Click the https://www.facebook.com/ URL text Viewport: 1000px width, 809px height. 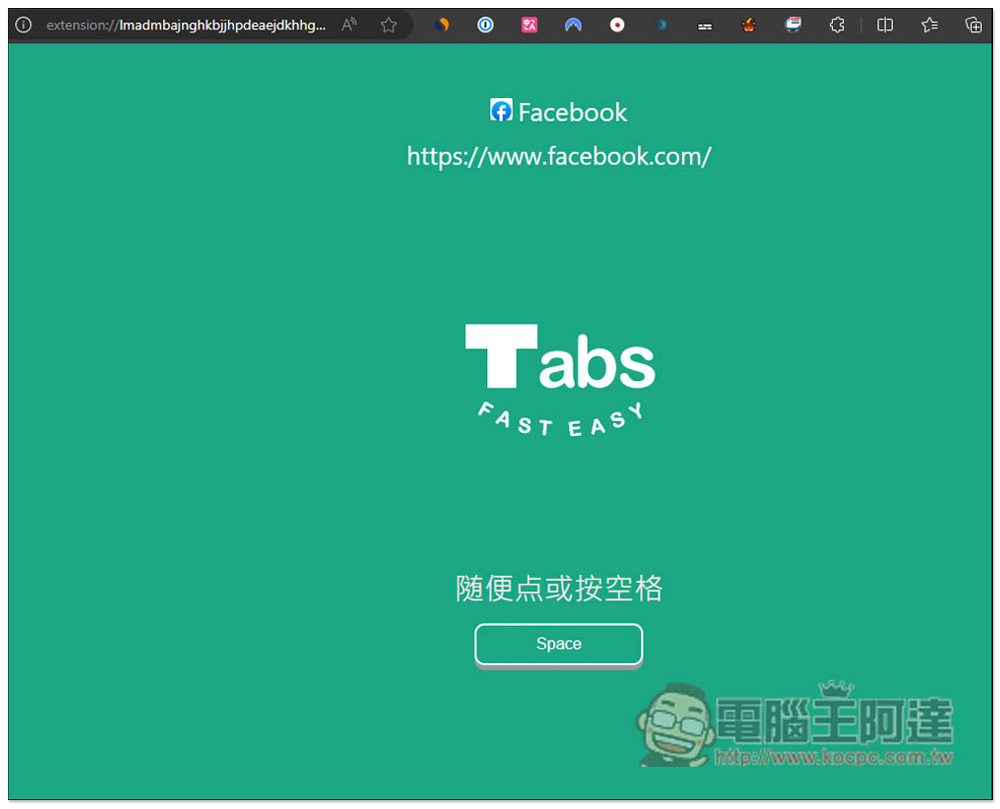tap(559, 157)
